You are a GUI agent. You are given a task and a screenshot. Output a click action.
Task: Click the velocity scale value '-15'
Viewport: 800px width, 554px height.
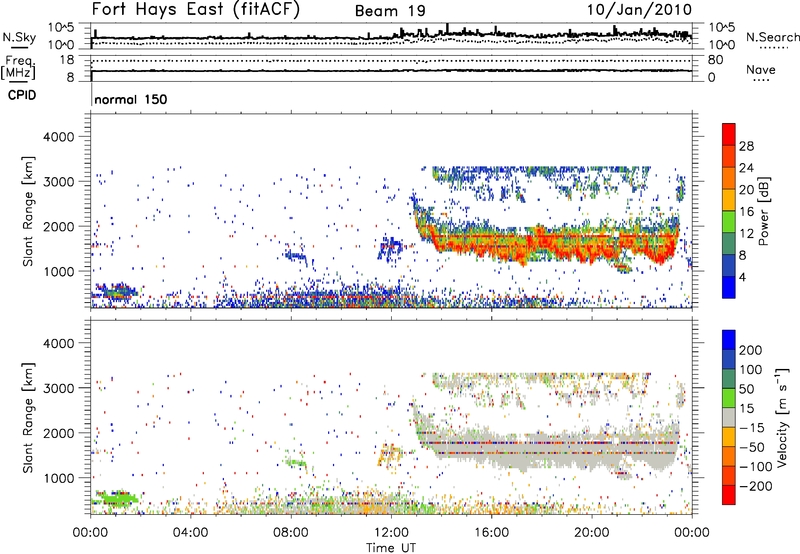click(752, 427)
